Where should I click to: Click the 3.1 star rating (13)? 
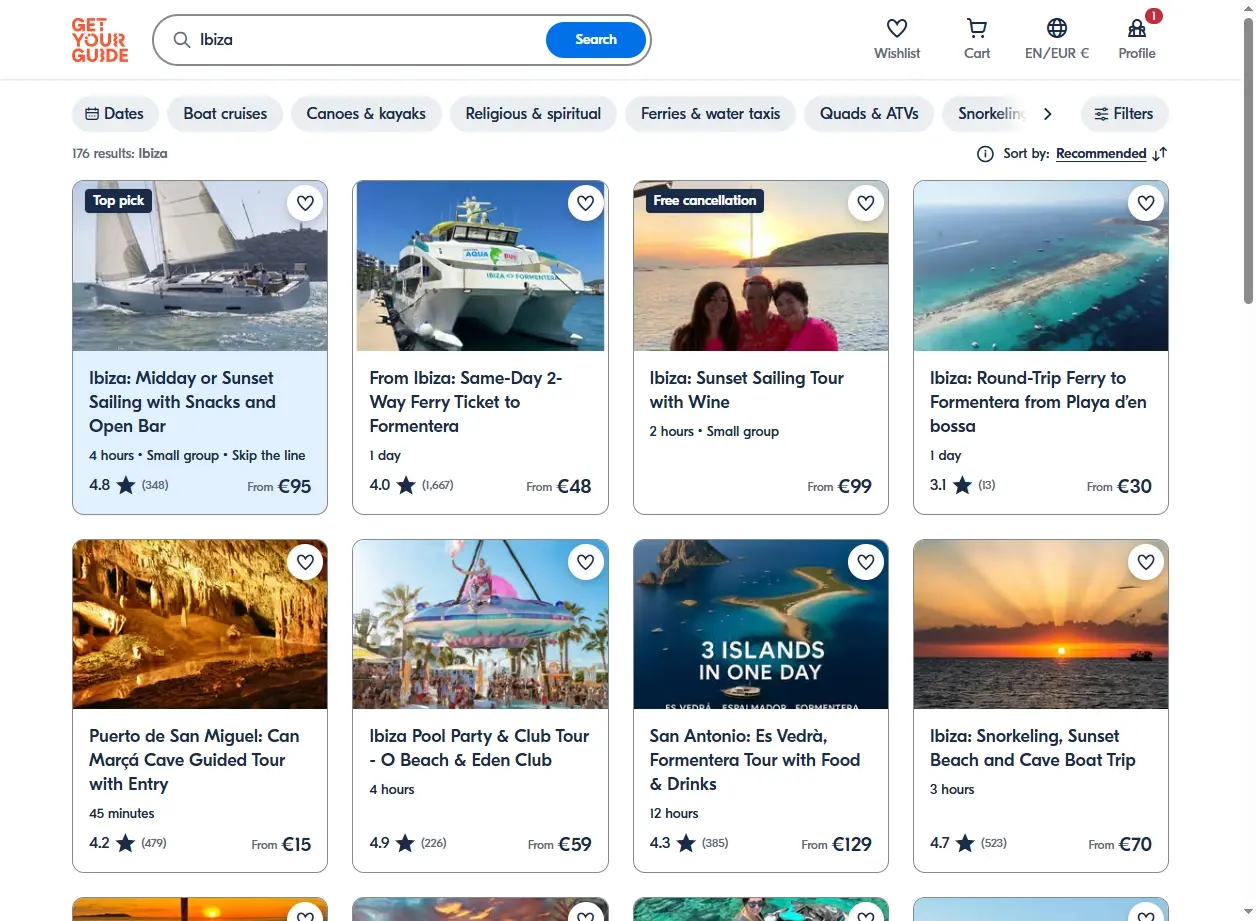tap(962, 485)
